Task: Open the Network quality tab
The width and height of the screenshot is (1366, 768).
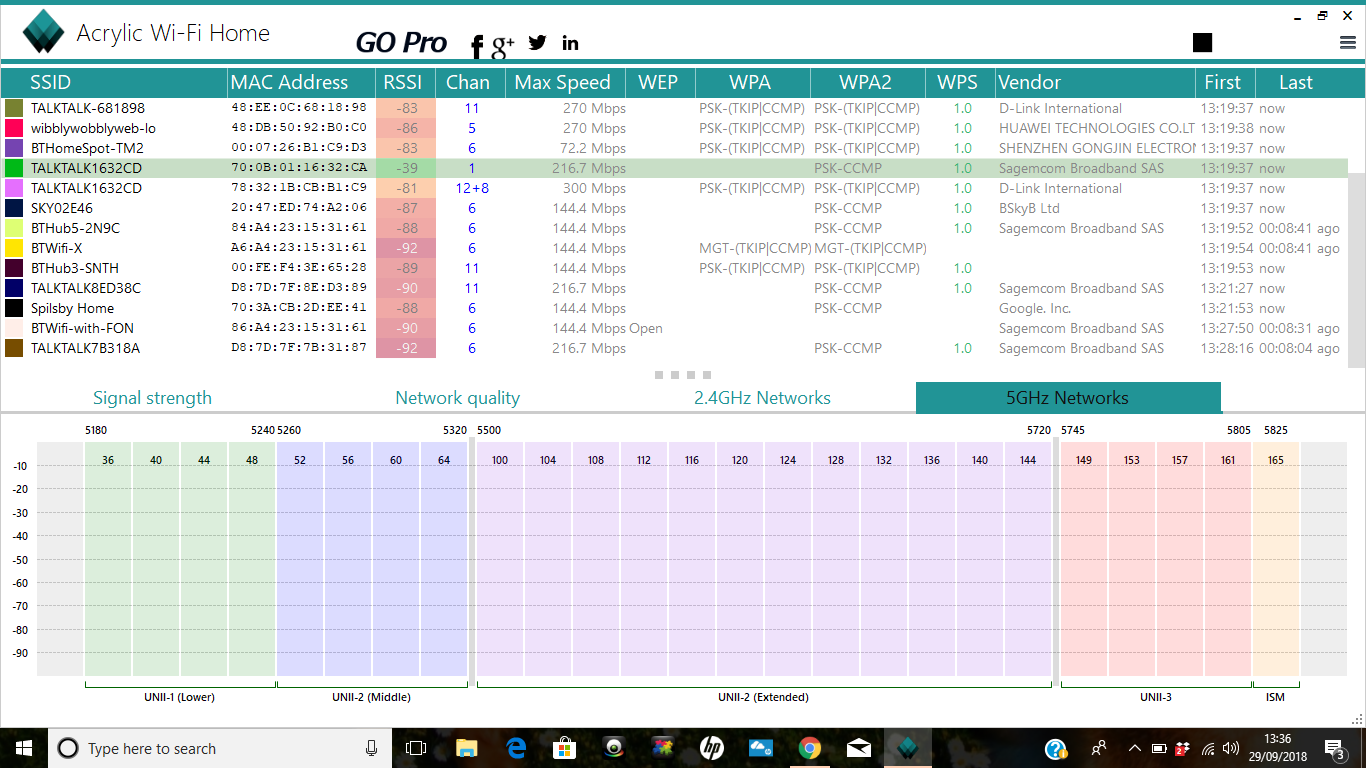Action: (x=457, y=398)
